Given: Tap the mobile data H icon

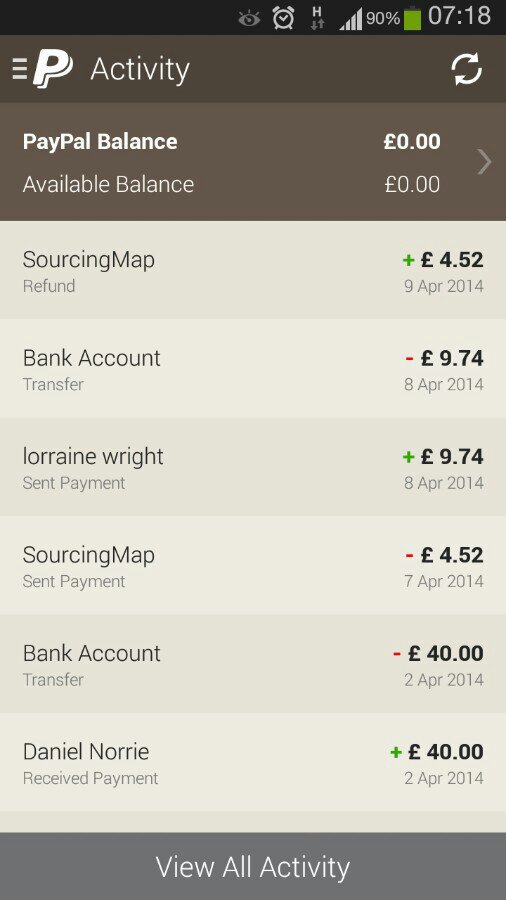Looking at the screenshot, I should [x=317, y=18].
